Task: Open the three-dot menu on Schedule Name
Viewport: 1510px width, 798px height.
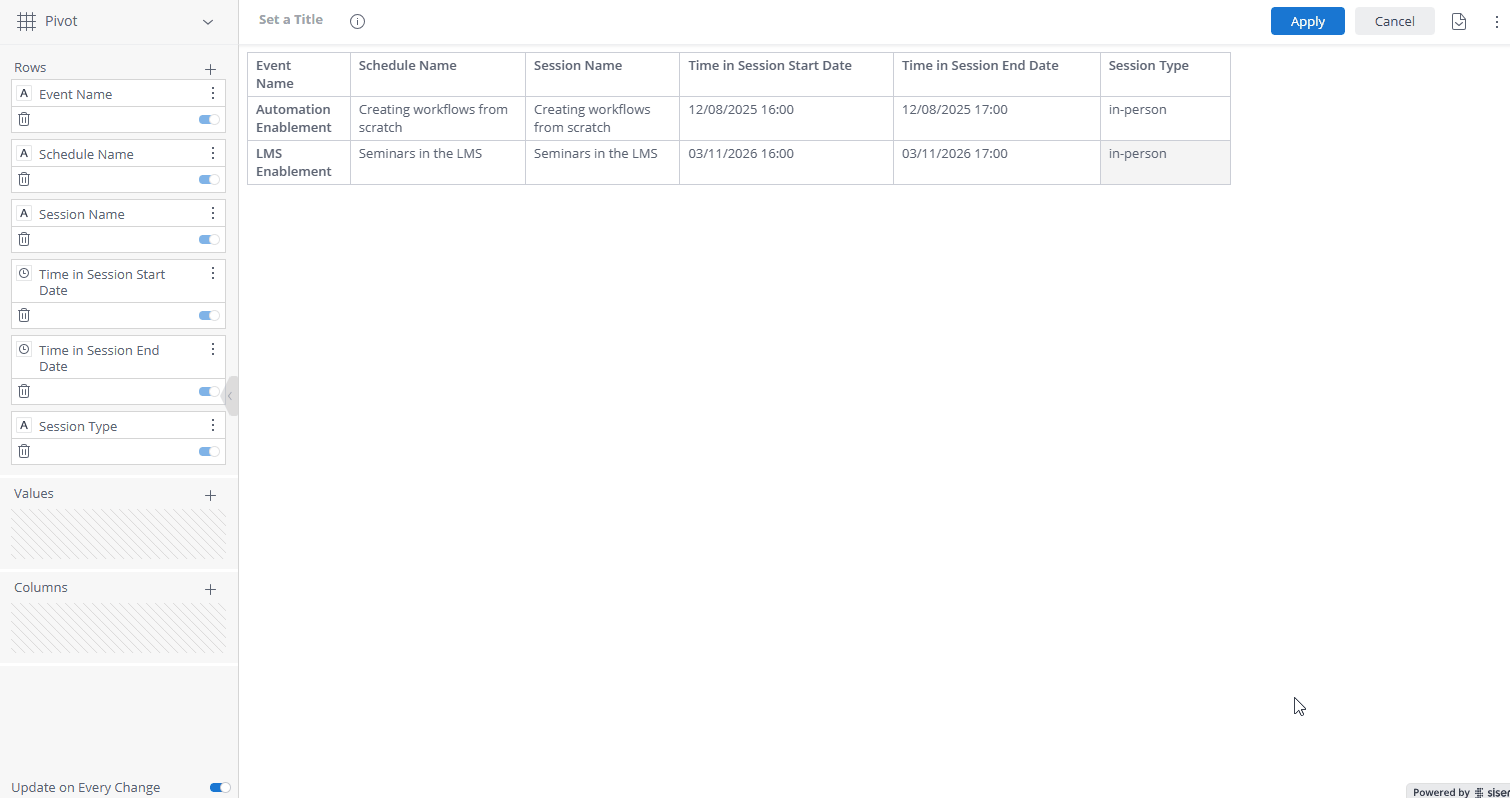Action: tap(212, 152)
